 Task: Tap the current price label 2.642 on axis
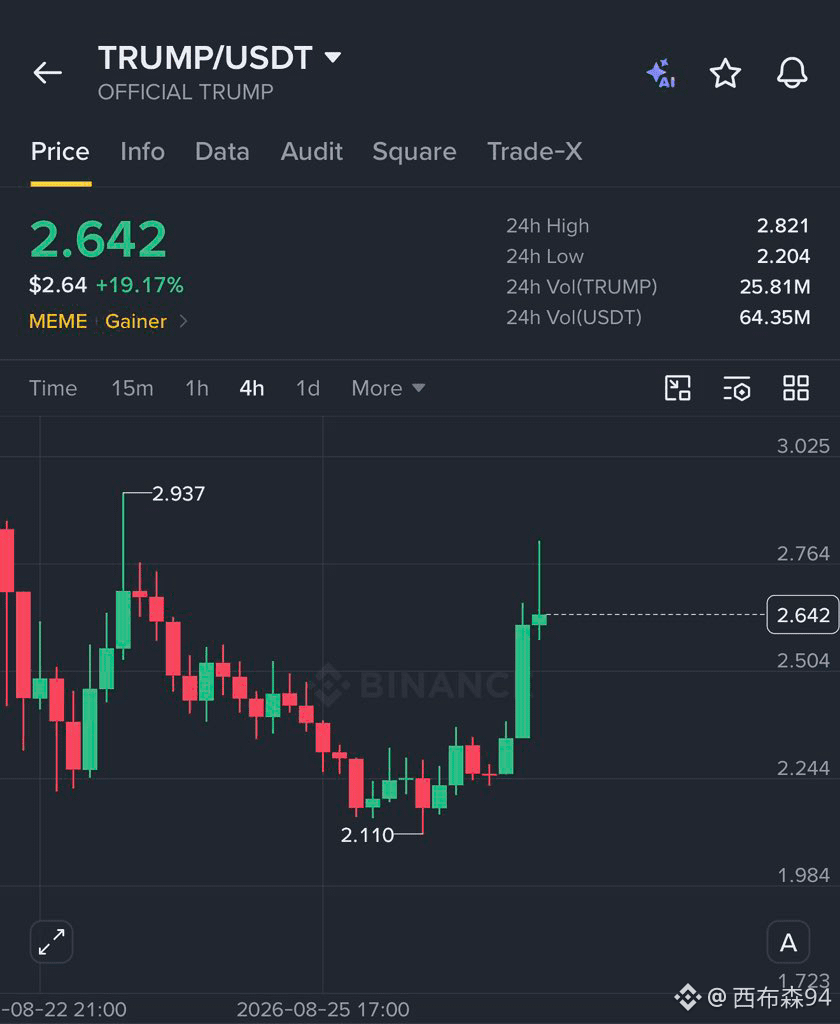[x=803, y=615]
